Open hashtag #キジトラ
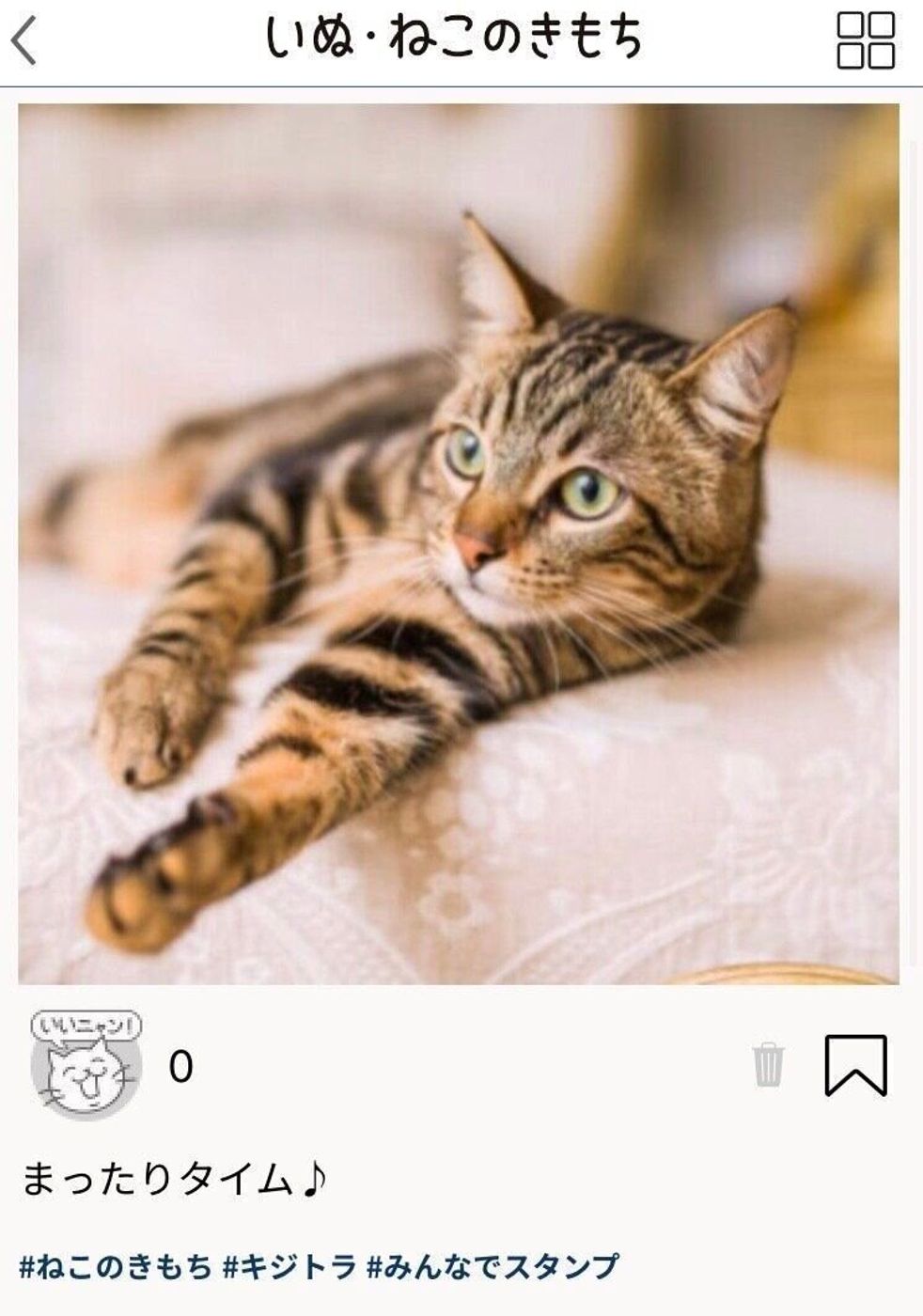The height and width of the screenshot is (1316, 923). [x=289, y=1266]
